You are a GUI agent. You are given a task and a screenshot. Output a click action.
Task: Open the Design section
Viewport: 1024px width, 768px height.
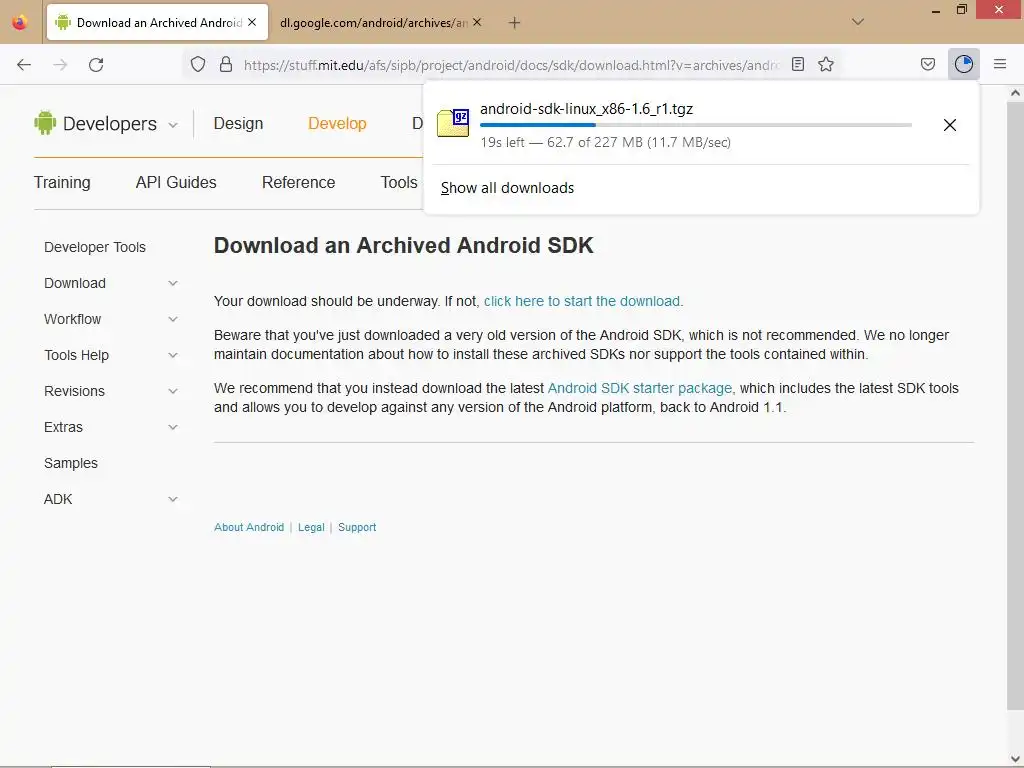point(238,123)
